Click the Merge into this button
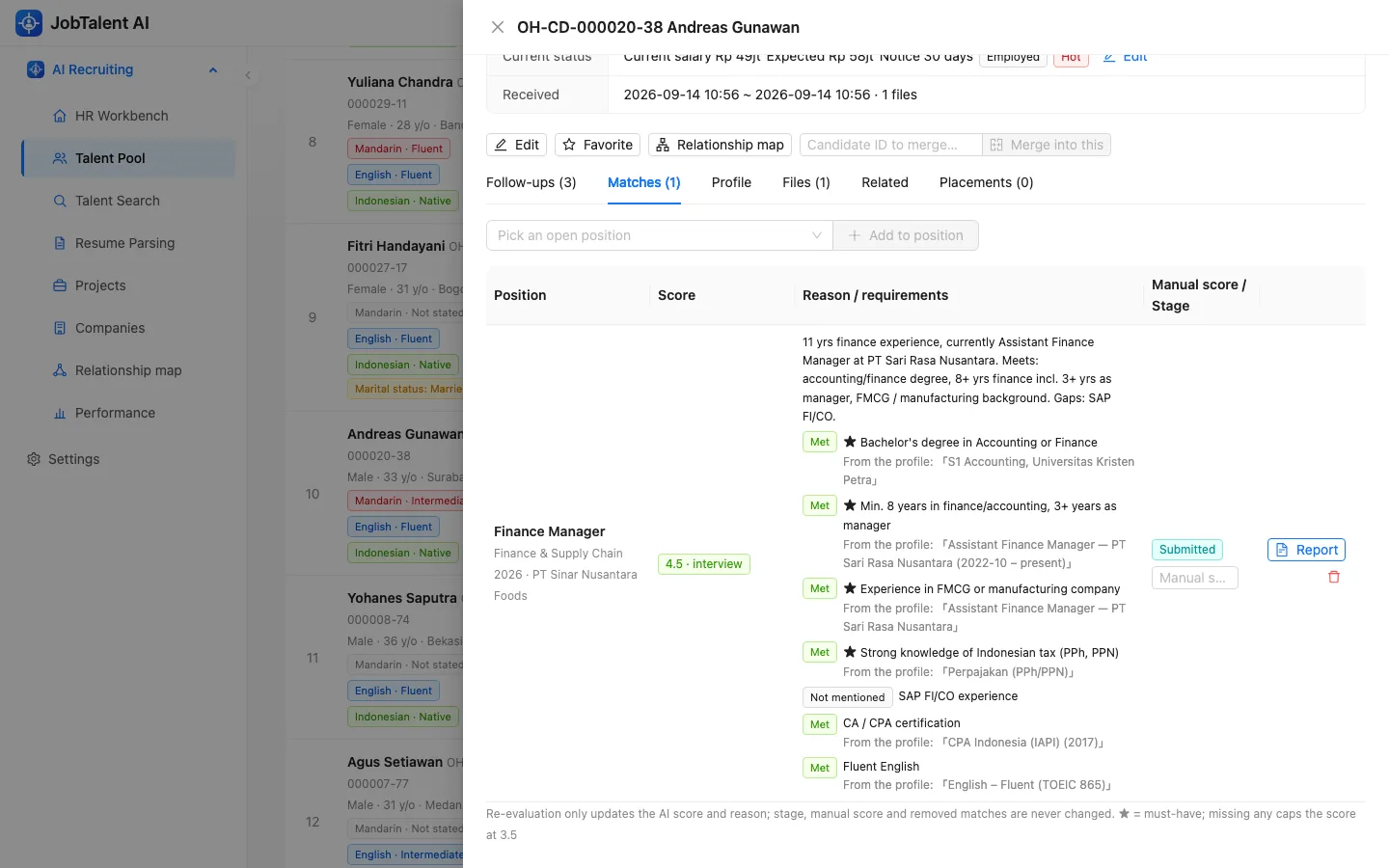The height and width of the screenshot is (868, 1389). [1047, 145]
